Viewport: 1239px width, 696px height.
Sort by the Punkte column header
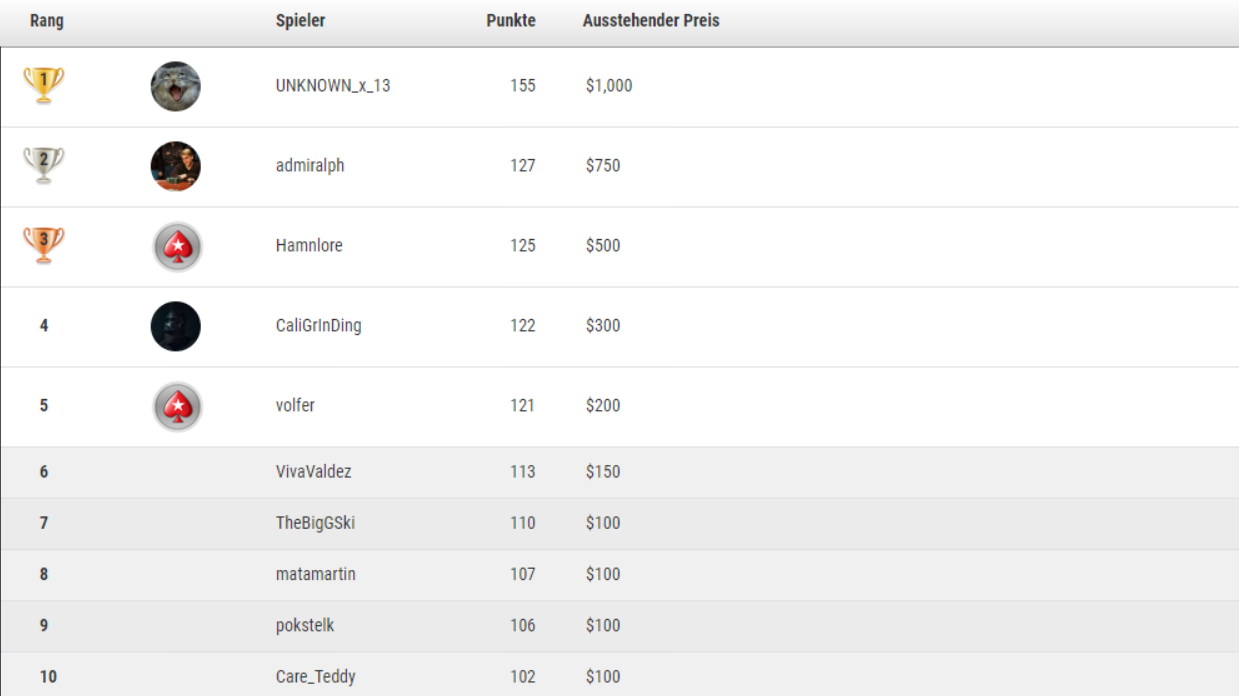tap(511, 21)
